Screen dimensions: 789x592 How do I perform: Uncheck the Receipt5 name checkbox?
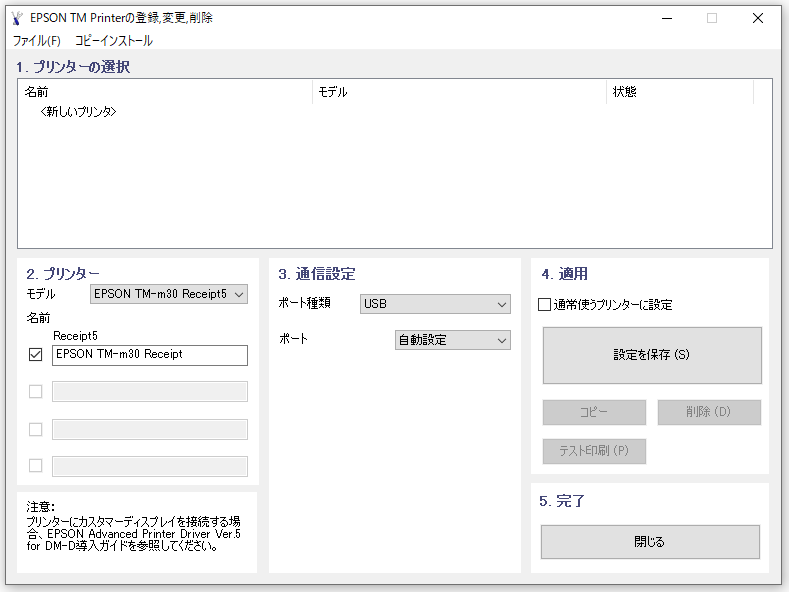pos(36,355)
